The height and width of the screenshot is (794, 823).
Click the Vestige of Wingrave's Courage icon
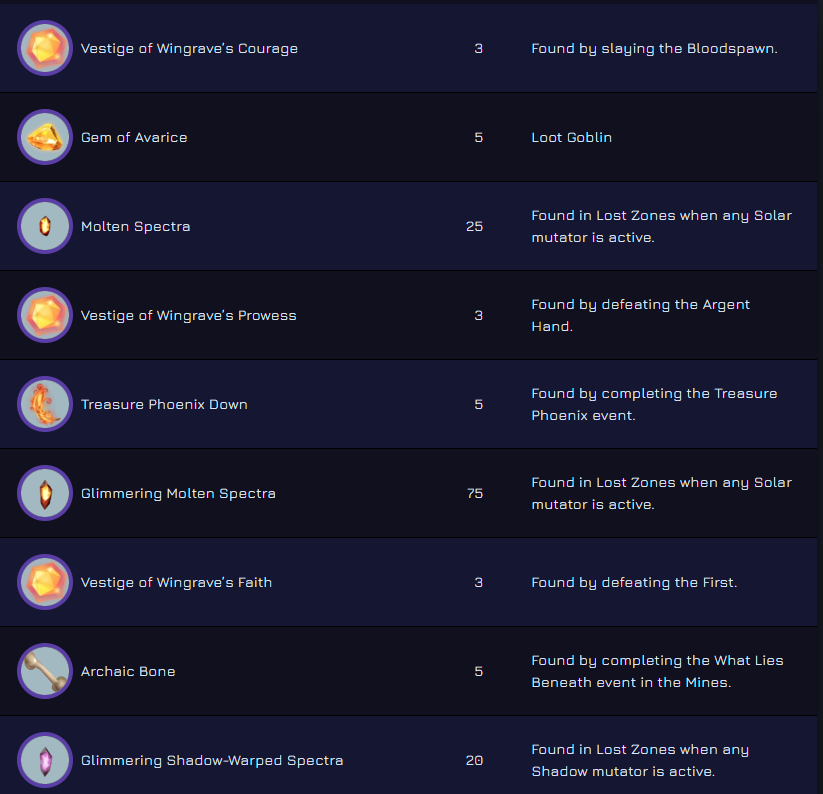[45, 48]
